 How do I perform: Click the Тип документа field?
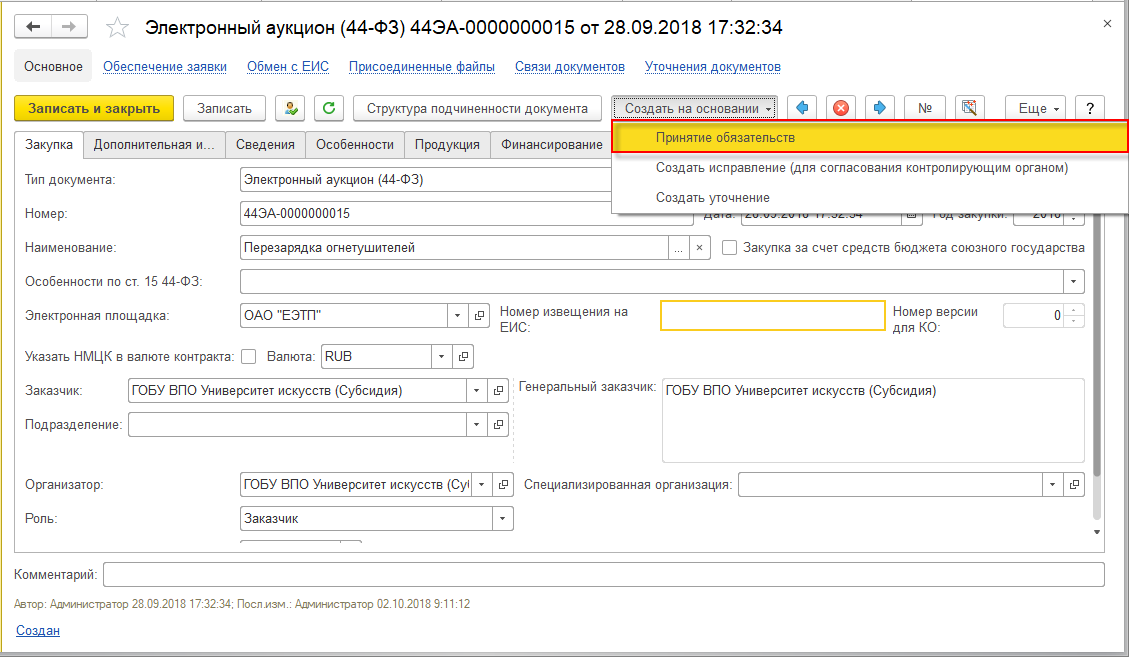(x=426, y=179)
